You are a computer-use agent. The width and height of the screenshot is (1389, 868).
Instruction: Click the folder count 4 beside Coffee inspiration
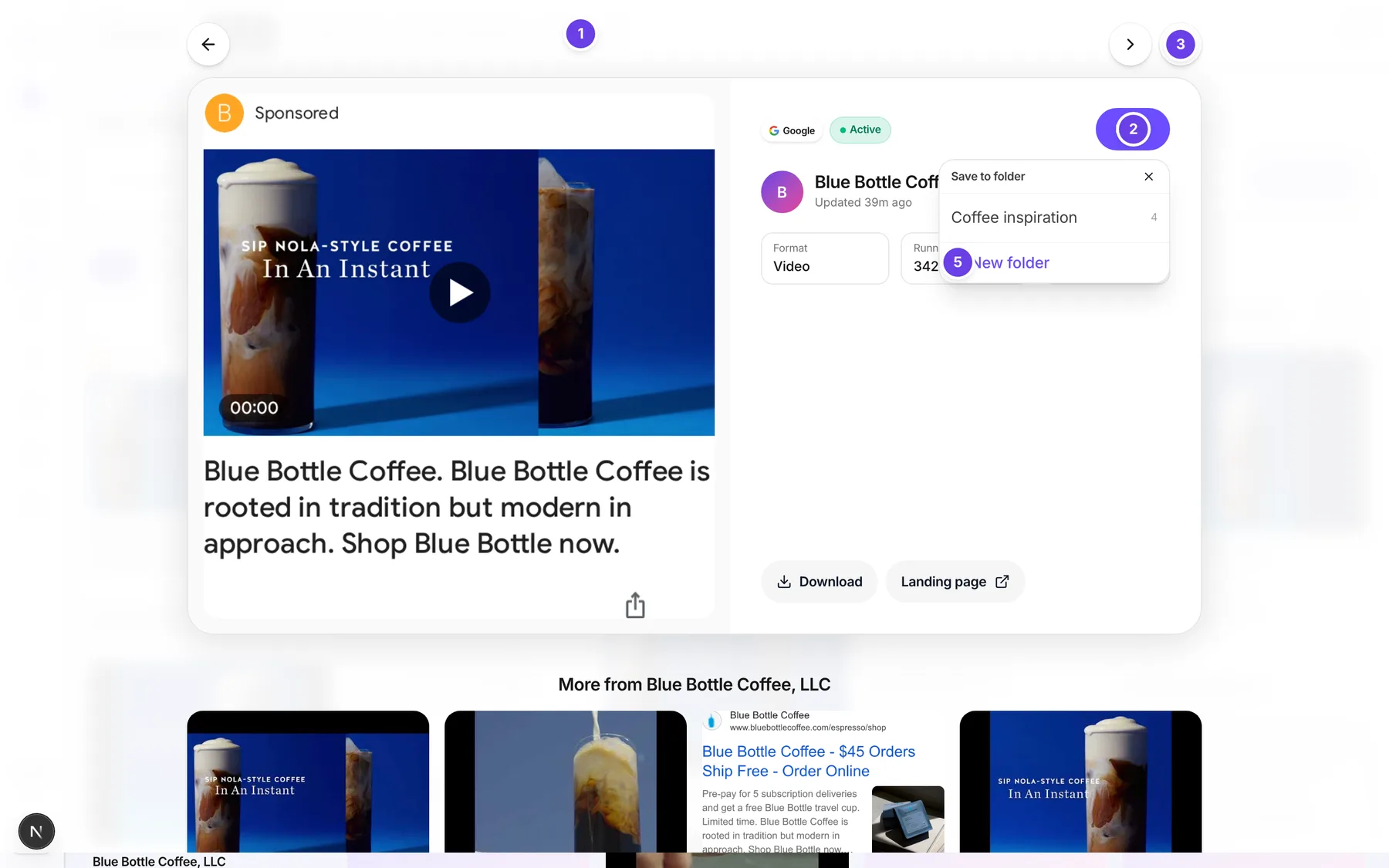1154,218
